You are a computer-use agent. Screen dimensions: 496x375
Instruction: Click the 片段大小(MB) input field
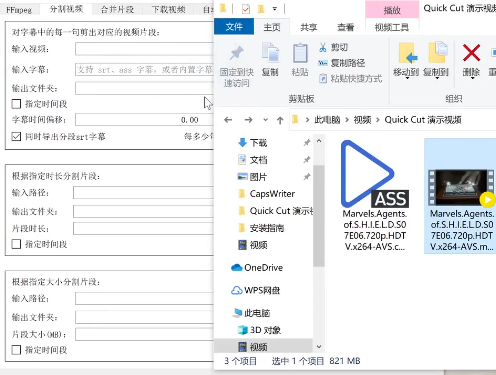click(144, 334)
